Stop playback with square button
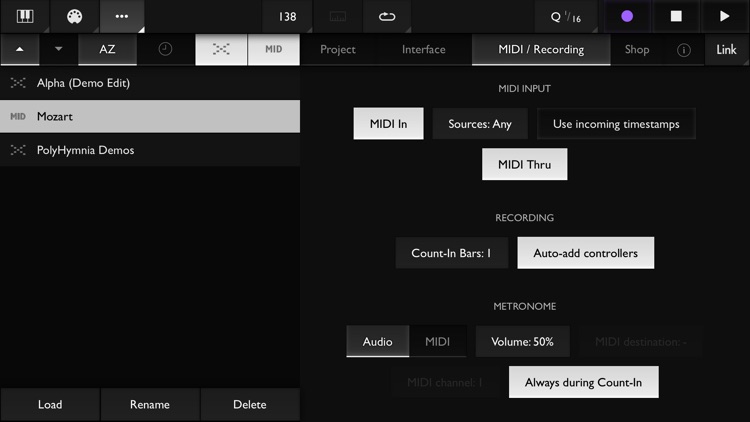The width and height of the screenshot is (750, 422). pos(676,16)
